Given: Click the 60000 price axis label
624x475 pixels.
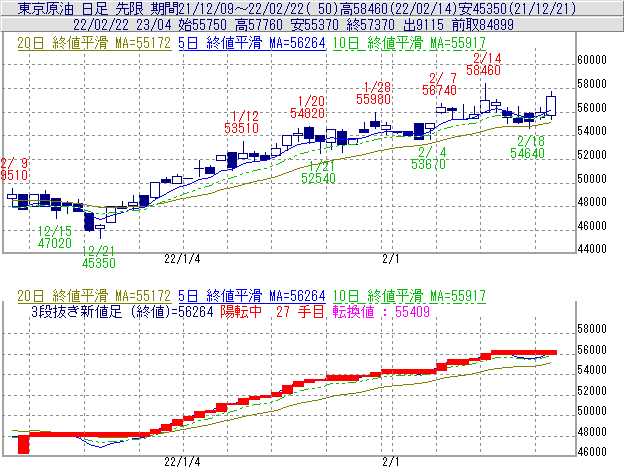Looking at the screenshot, I should 592,60.
